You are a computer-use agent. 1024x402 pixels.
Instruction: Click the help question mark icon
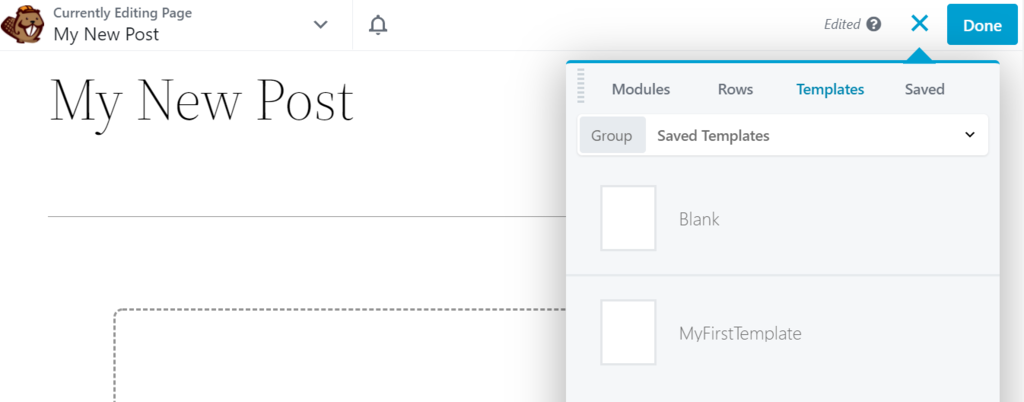click(874, 25)
